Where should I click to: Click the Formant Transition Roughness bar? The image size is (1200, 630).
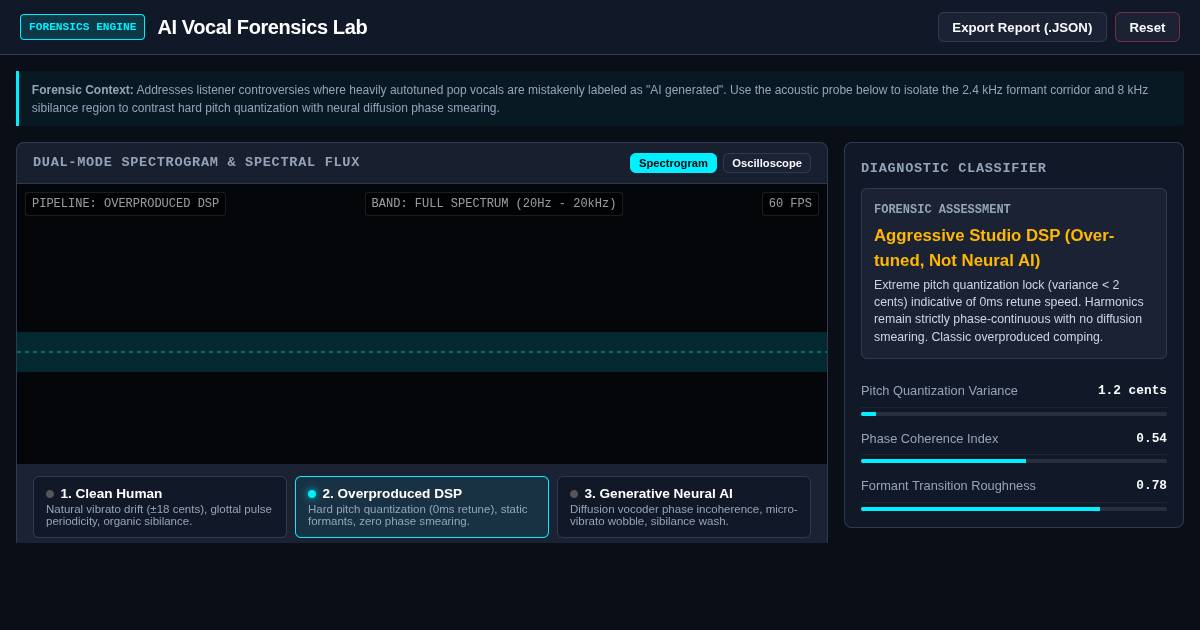(x=1014, y=509)
